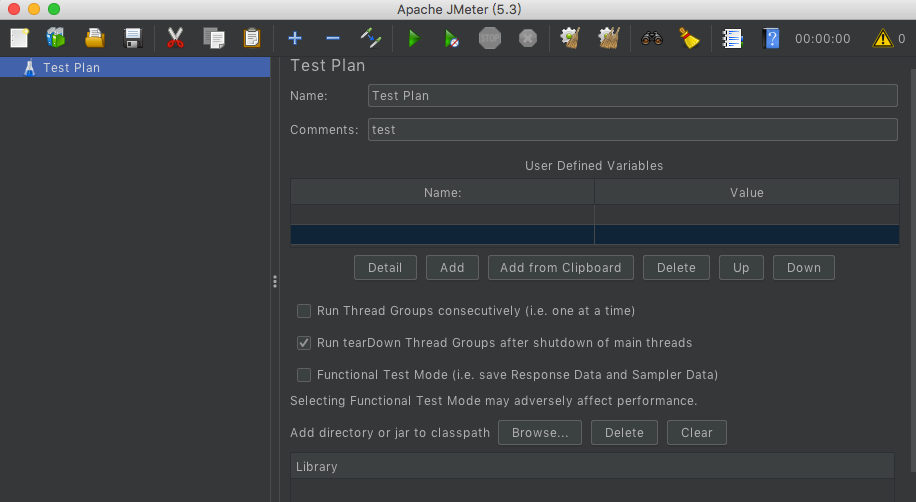Uncheck Run tearDown Thread Groups checkbox
The width and height of the screenshot is (916, 502).
coord(305,343)
